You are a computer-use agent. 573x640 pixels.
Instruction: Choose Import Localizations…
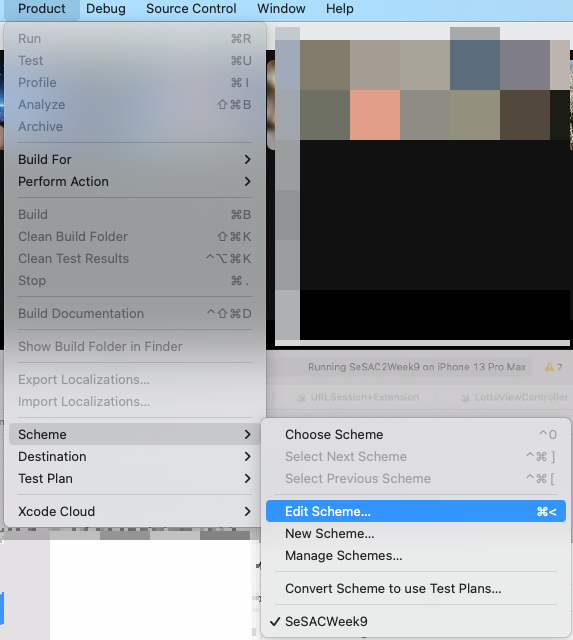click(135, 402)
